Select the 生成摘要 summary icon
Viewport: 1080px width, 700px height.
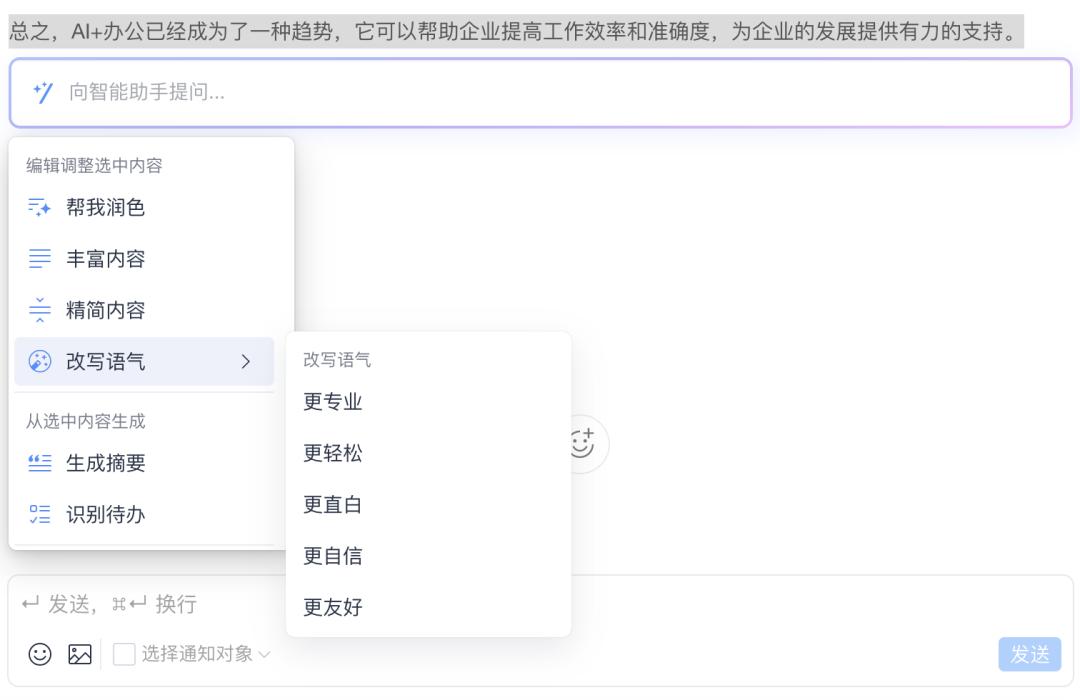coord(39,463)
